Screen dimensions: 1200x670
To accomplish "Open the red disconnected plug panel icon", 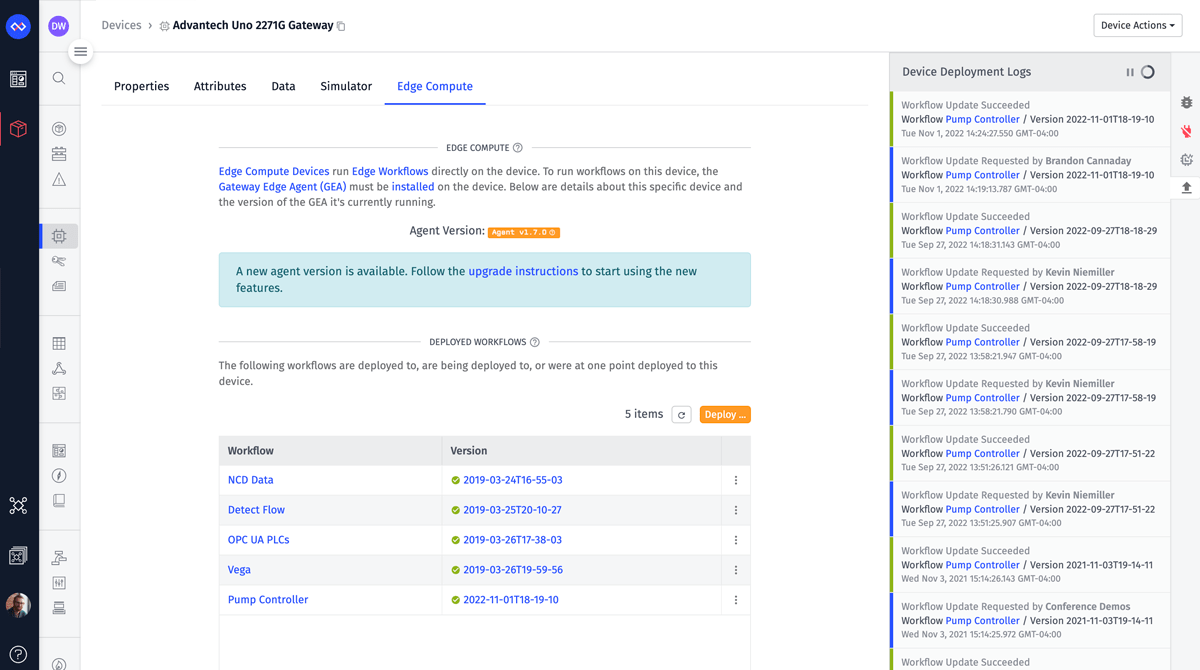I will (x=1186, y=131).
